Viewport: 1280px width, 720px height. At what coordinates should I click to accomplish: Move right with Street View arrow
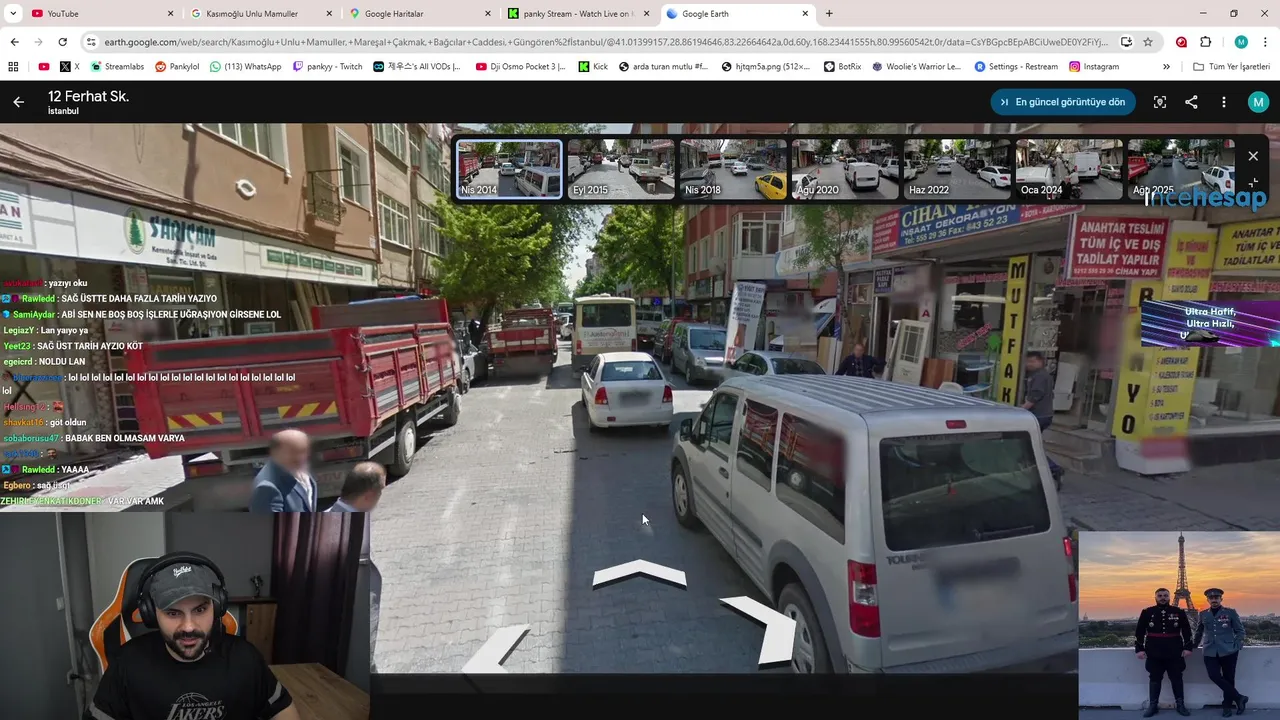(762, 629)
